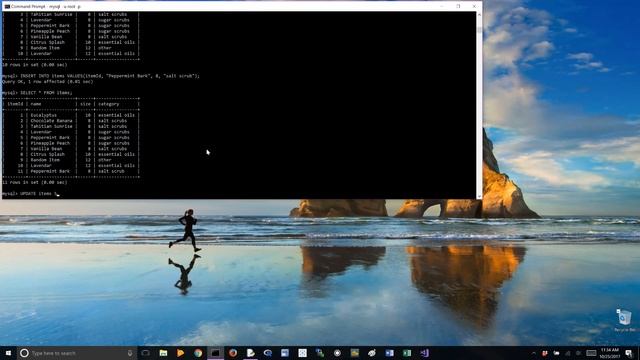640x360 pixels.
Task: Click Command Prompt scrollbar up arrow
Action: click(x=479, y=15)
